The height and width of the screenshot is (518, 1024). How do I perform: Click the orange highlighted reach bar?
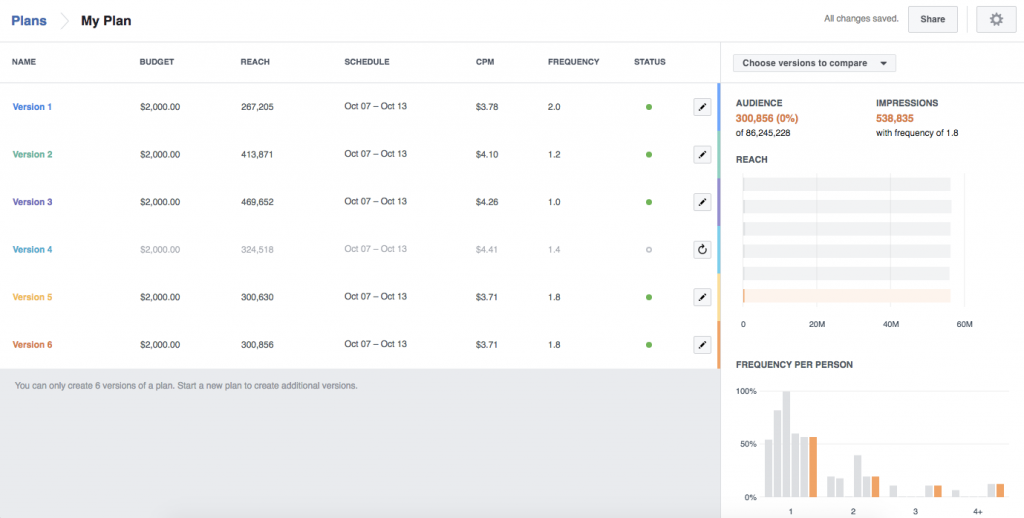click(x=846, y=296)
